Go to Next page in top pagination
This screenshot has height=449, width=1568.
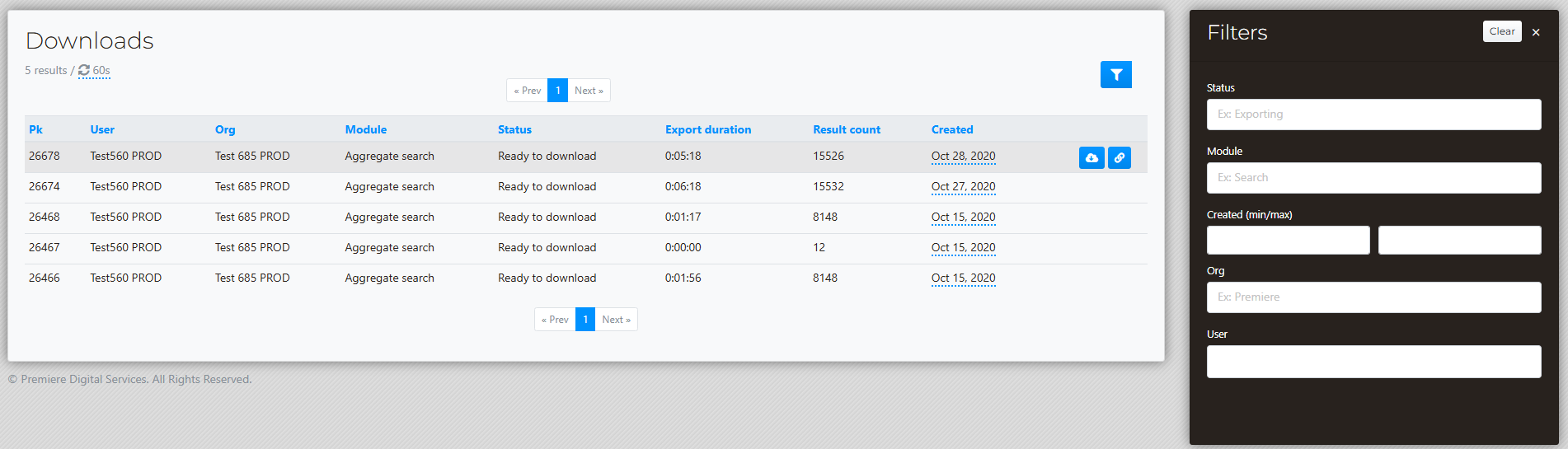[x=589, y=91]
